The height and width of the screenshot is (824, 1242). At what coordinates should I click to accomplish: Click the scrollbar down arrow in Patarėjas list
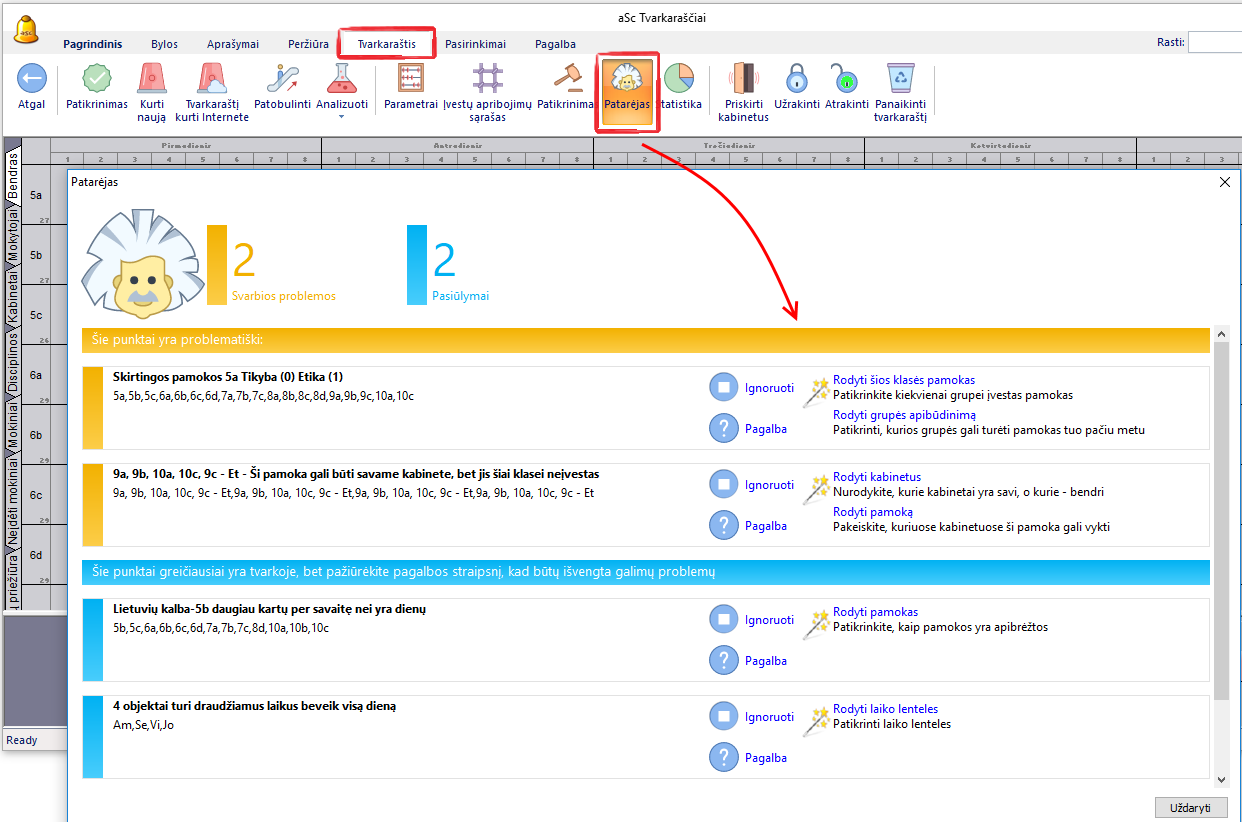[x=1221, y=779]
